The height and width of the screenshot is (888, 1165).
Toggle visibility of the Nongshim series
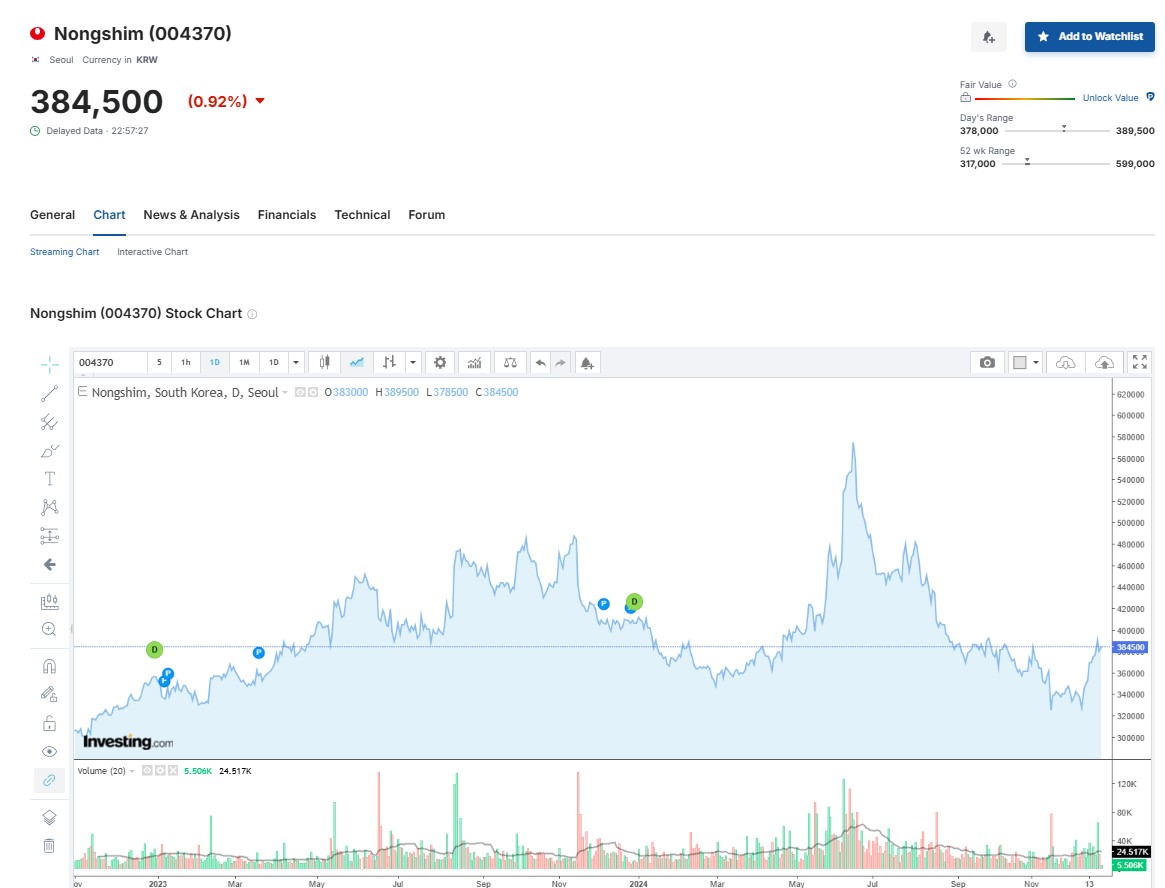[300, 392]
